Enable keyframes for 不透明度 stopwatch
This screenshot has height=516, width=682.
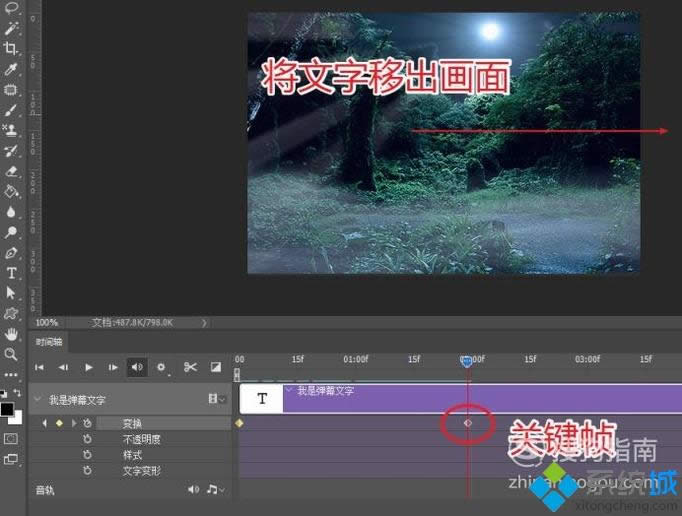click(87, 439)
